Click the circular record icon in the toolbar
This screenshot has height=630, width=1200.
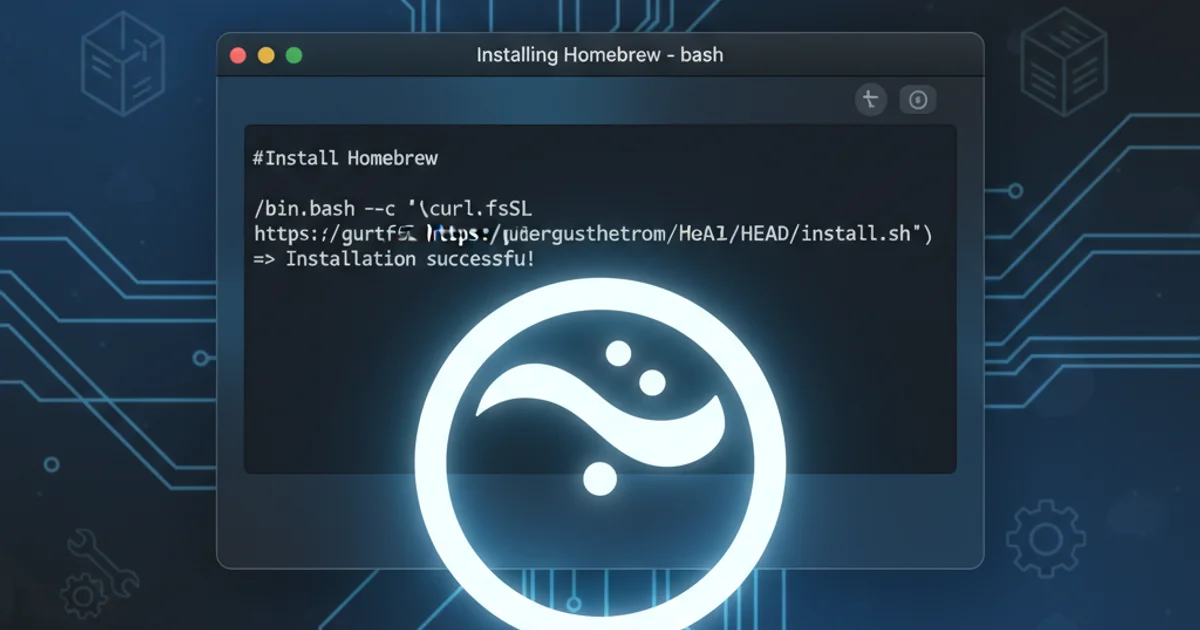point(917,99)
